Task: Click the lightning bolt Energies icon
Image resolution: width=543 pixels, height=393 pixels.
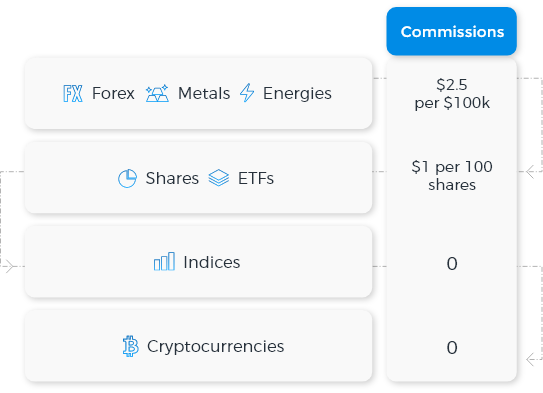Action: pos(247,93)
